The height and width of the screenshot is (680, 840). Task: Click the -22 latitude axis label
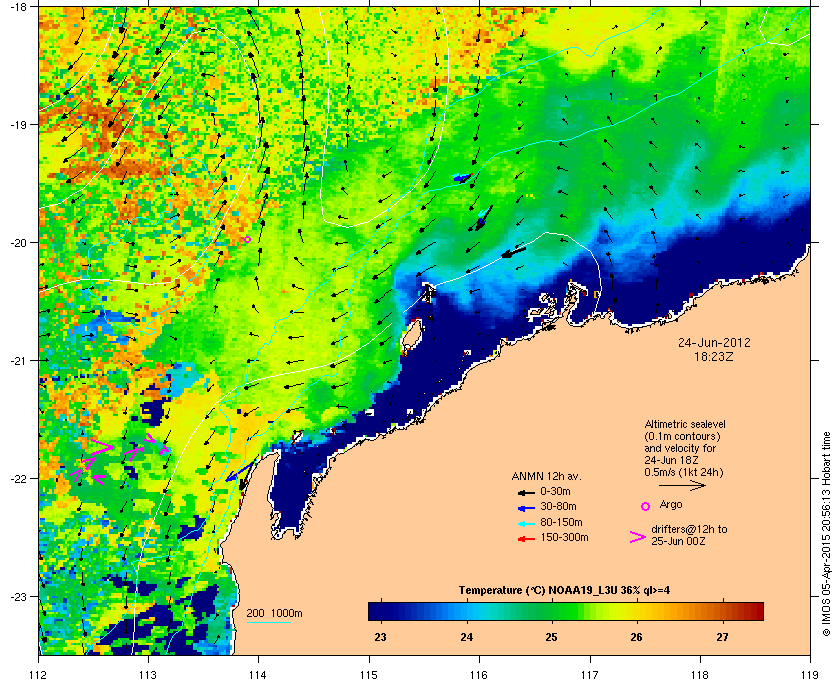(x=19, y=479)
